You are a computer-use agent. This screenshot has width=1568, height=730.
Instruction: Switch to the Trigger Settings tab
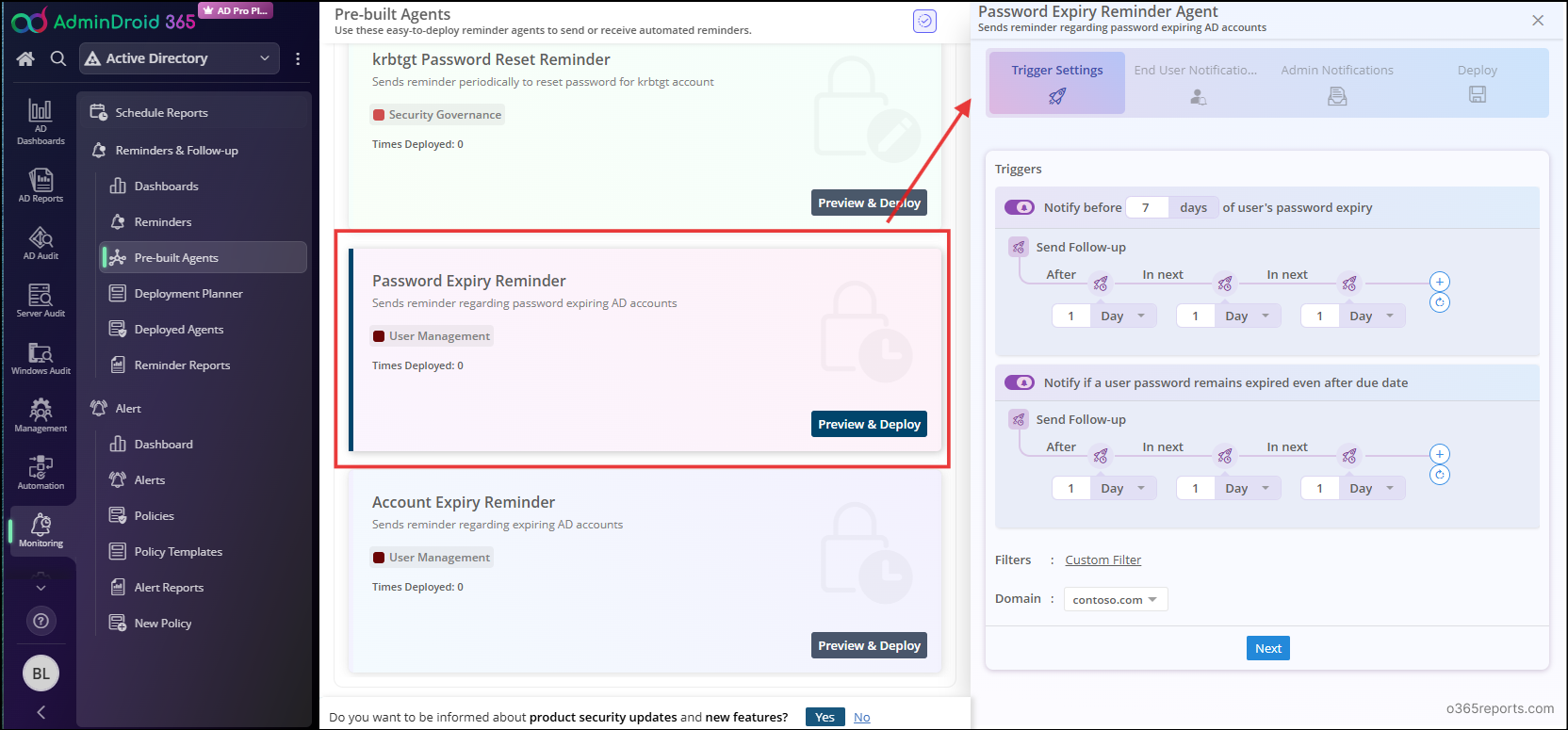coord(1056,83)
